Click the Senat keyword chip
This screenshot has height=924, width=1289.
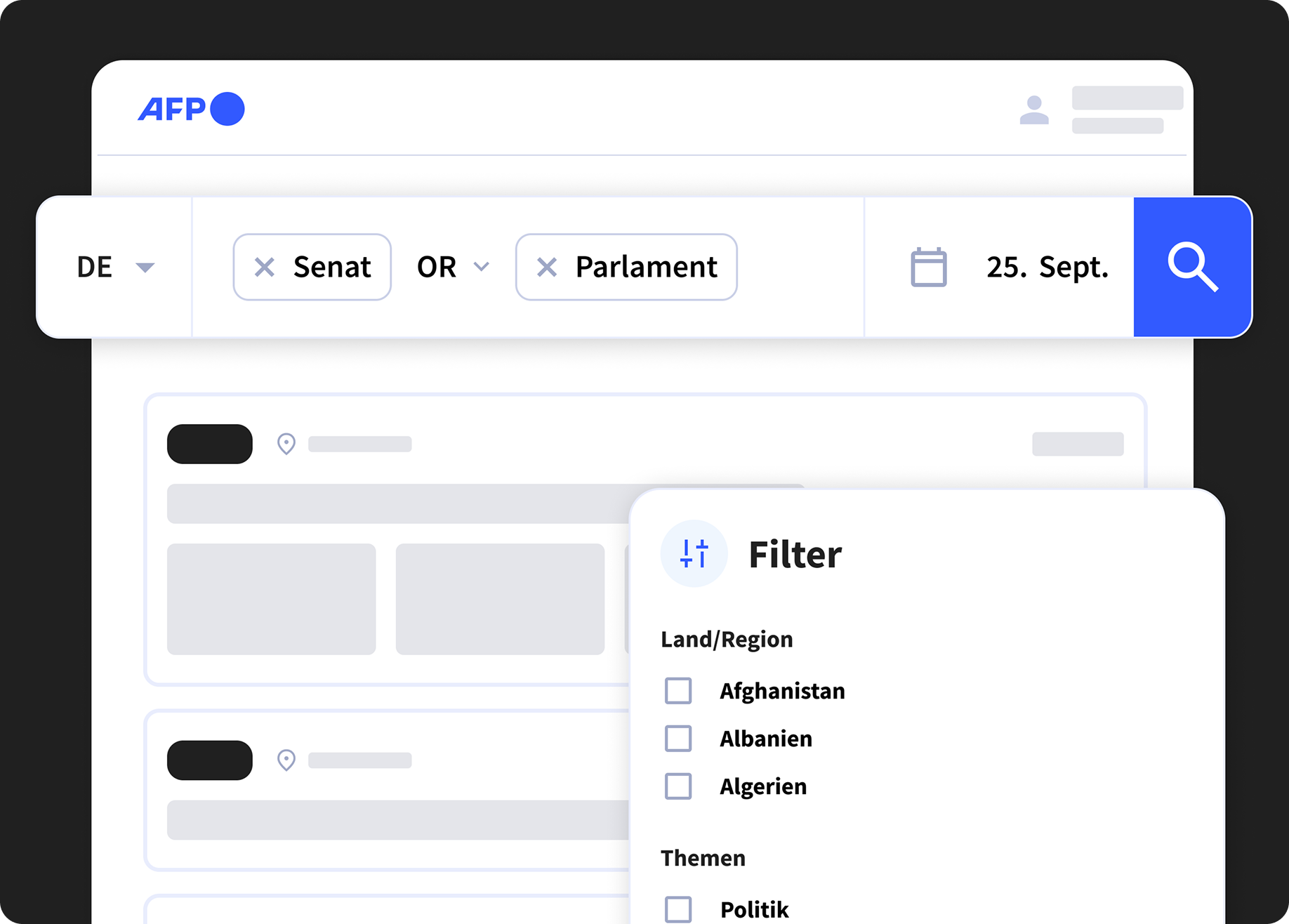coord(331,267)
